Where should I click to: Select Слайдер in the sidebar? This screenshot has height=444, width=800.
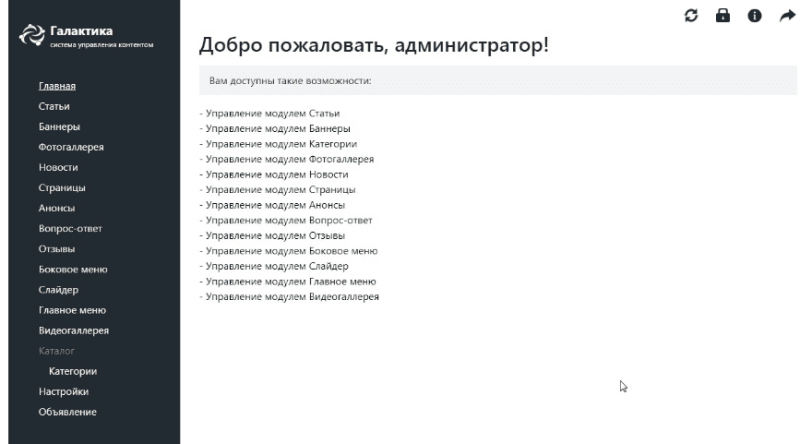(x=58, y=290)
